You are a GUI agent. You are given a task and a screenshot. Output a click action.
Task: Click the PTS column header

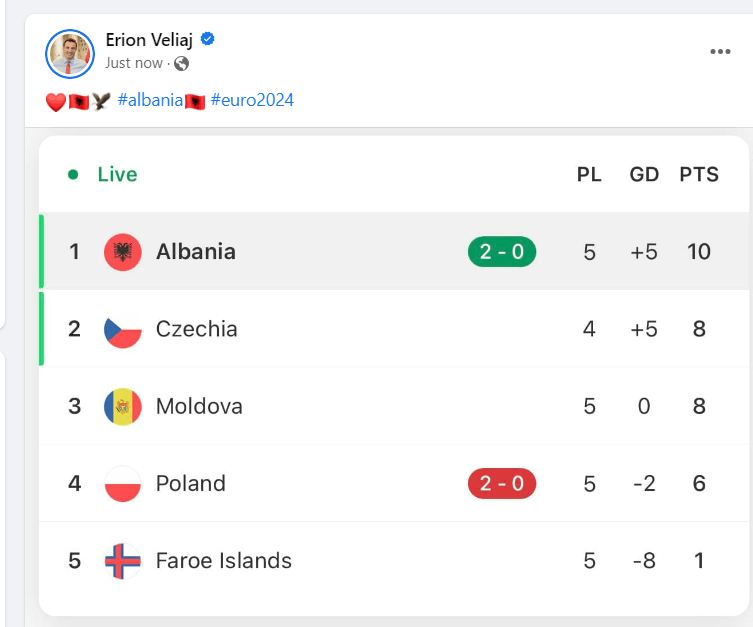(x=699, y=174)
